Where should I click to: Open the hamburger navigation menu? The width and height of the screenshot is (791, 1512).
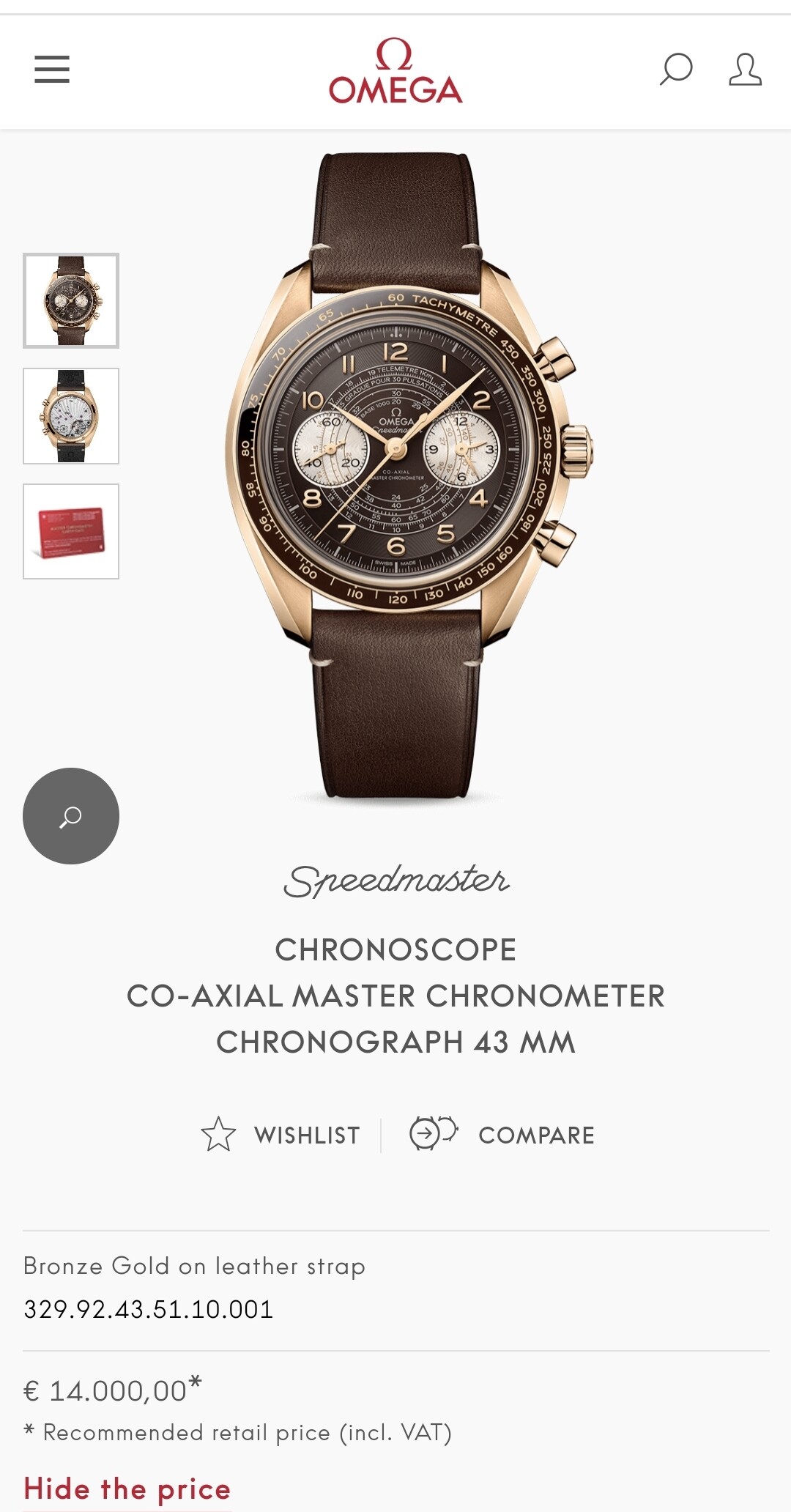tap(52, 70)
